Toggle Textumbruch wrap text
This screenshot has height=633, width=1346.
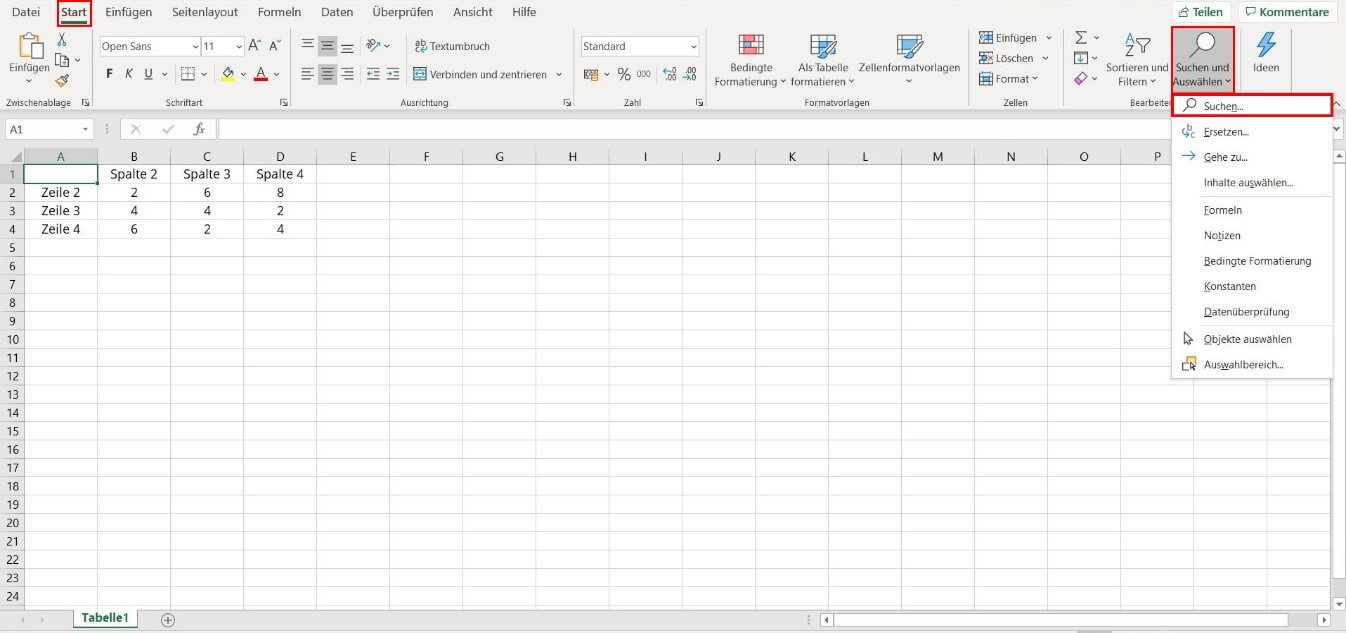click(452, 46)
